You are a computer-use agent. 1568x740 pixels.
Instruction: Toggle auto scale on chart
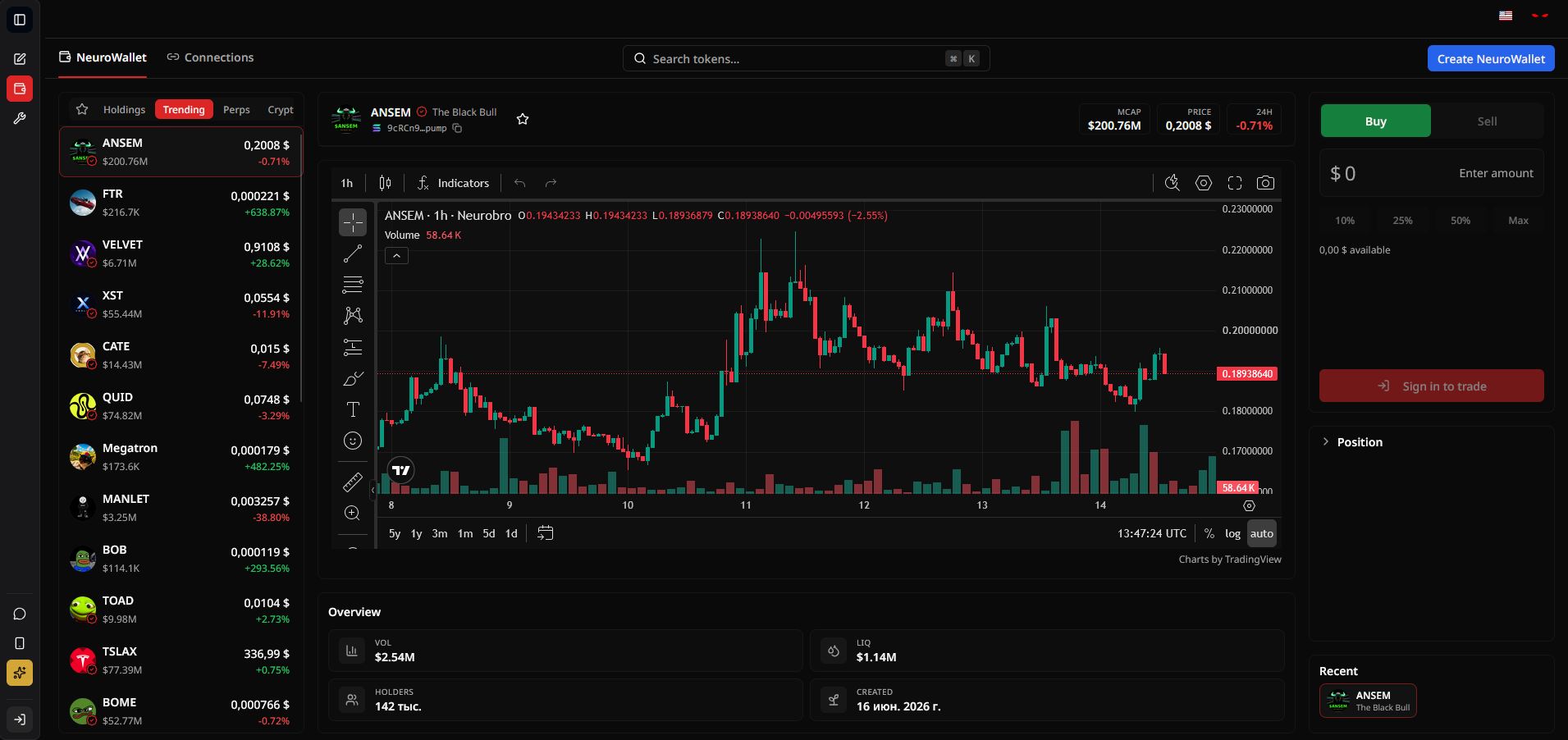(1262, 533)
